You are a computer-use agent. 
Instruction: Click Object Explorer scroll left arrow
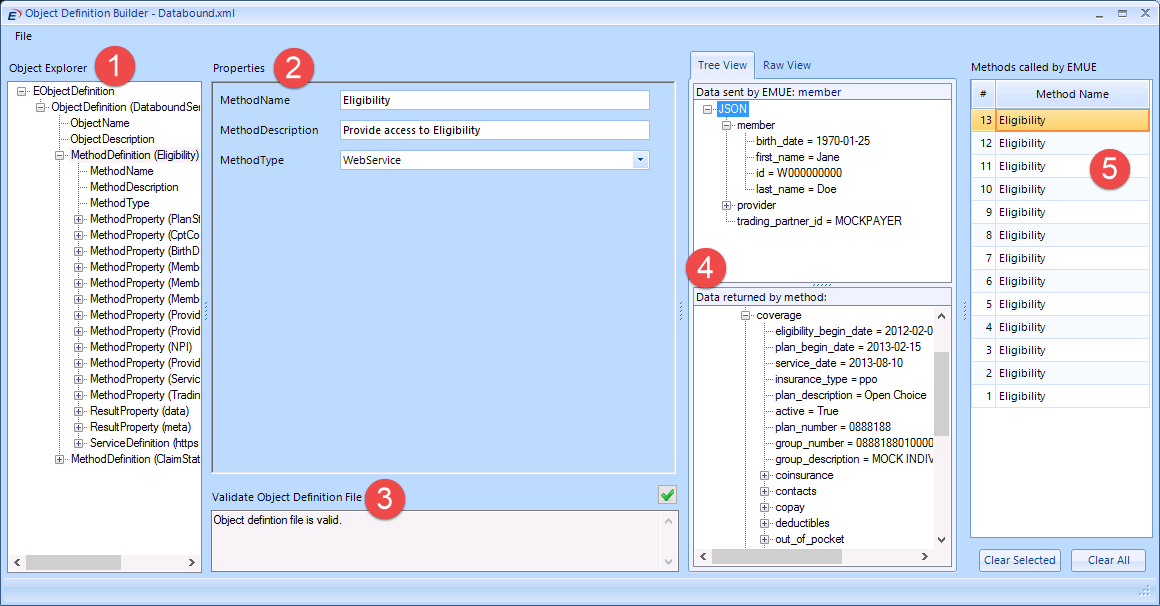click(x=18, y=562)
